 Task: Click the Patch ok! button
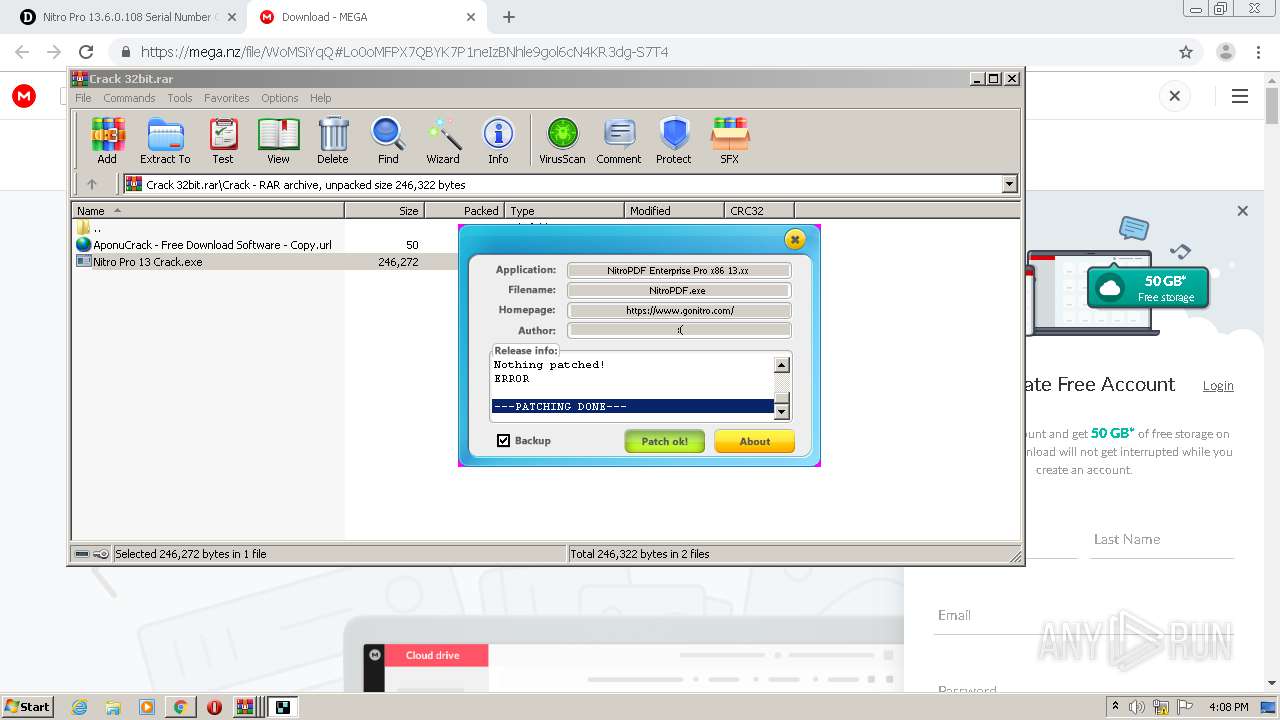[x=665, y=441]
